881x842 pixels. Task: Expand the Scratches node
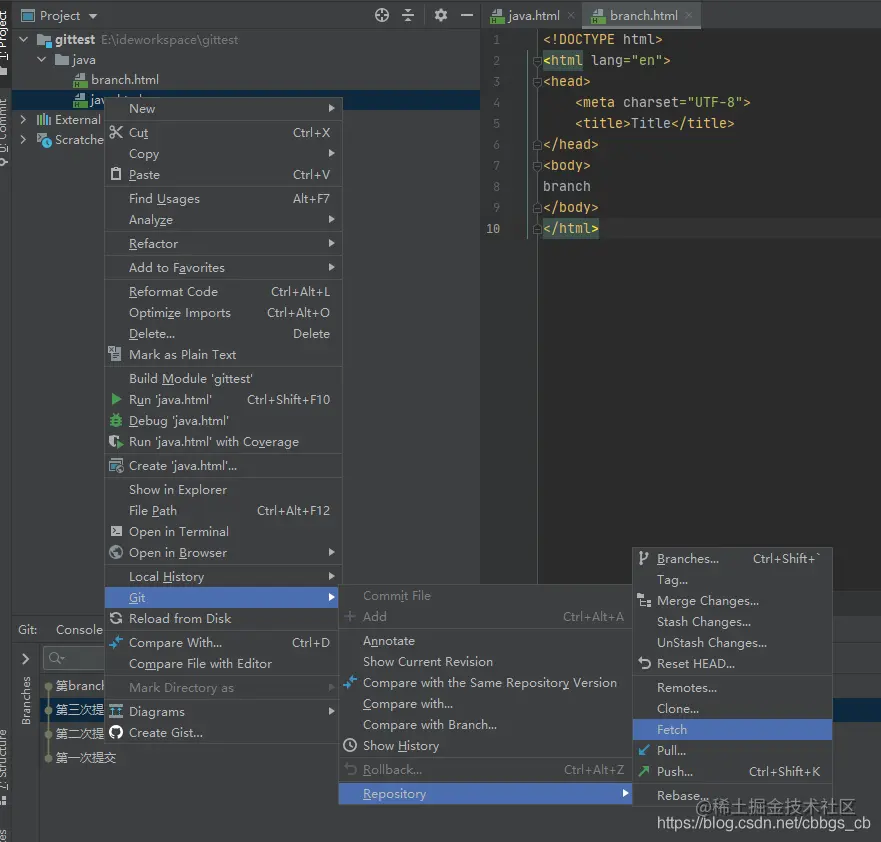tap(23, 139)
